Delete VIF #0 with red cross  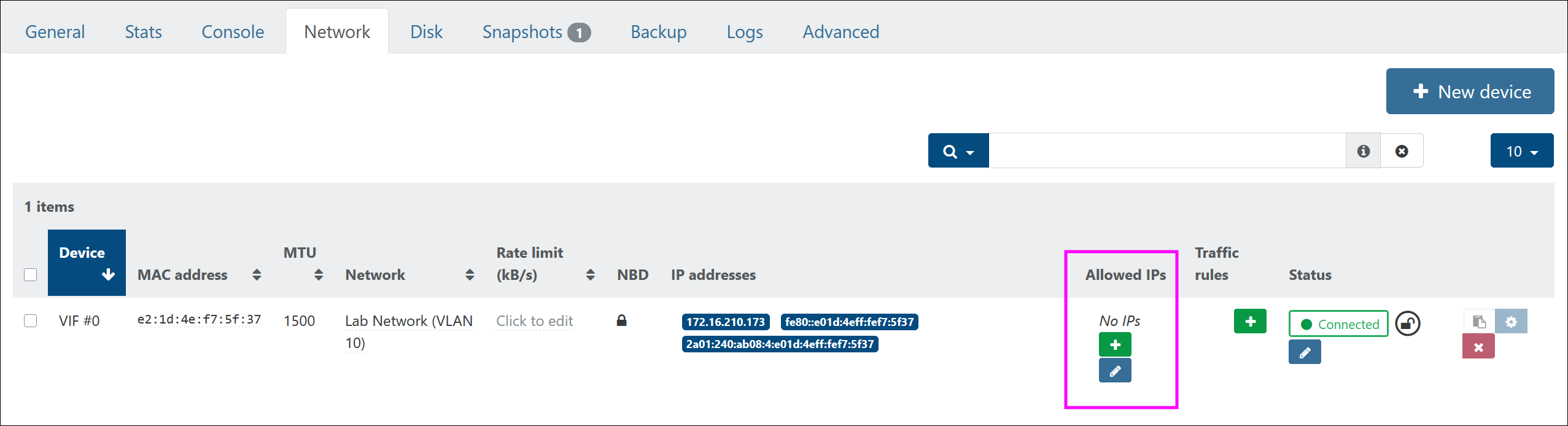click(x=1478, y=347)
